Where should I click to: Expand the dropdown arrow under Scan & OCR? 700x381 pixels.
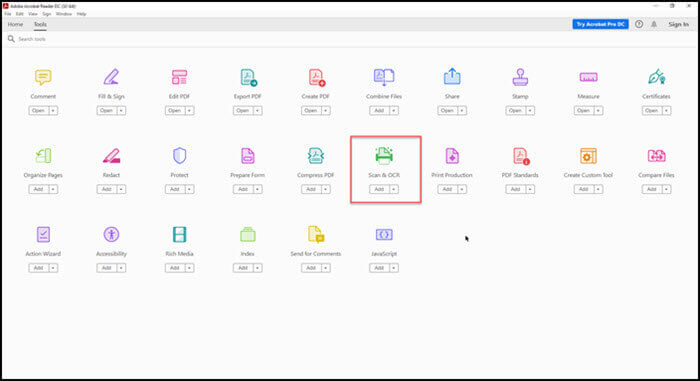tap(394, 189)
